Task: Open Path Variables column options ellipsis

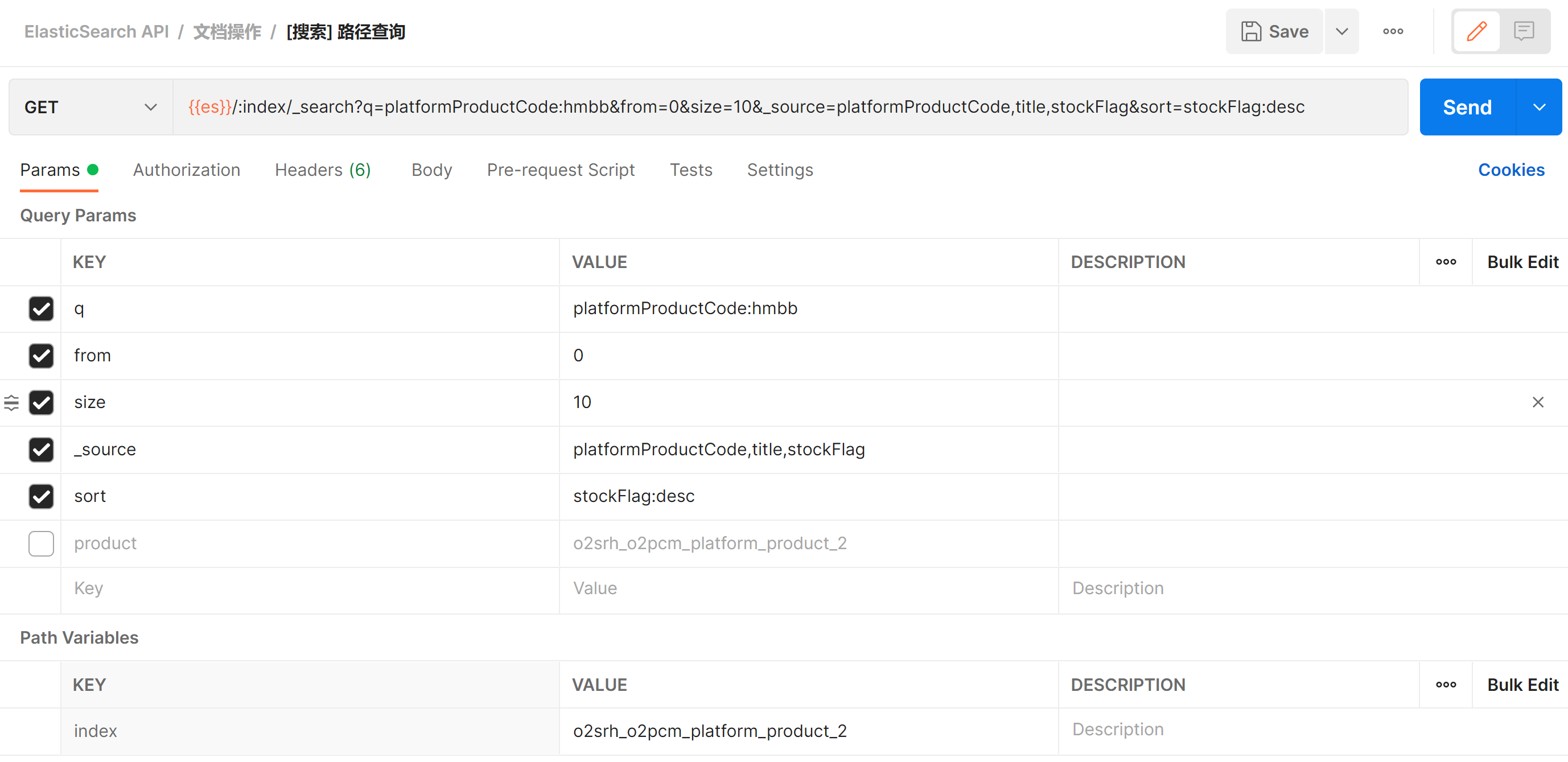Action: [1446, 685]
